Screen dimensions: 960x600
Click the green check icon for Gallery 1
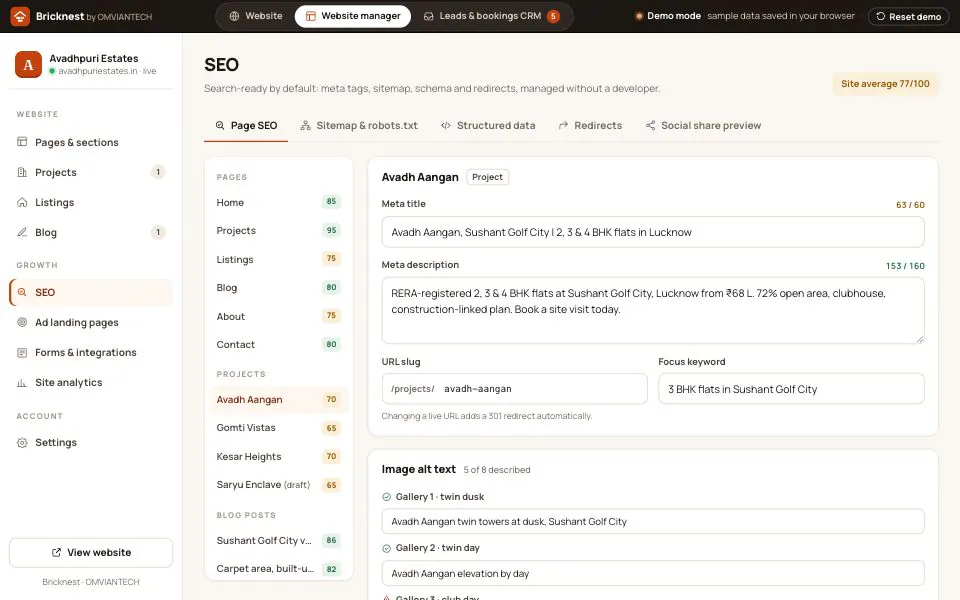[386, 497]
